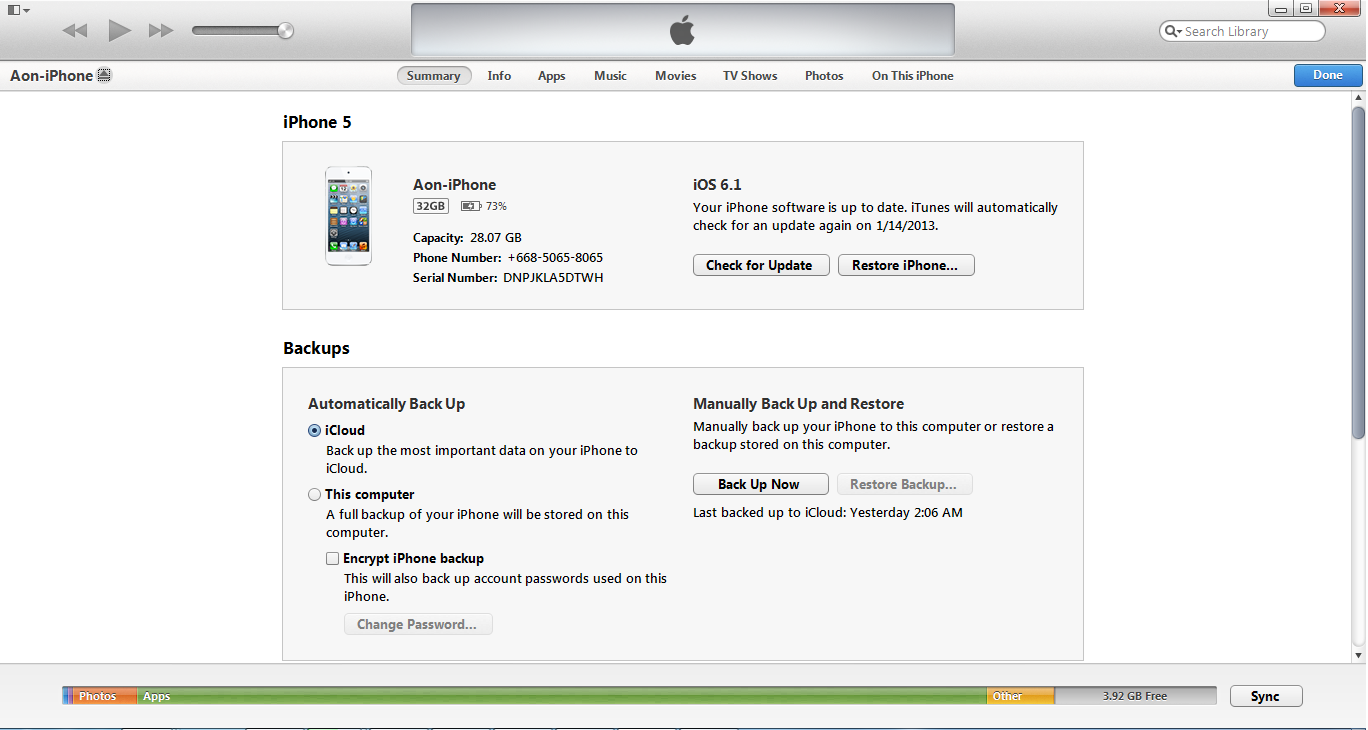
Task: Open the search magnifier options dropdown
Action: click(1172, 32)
